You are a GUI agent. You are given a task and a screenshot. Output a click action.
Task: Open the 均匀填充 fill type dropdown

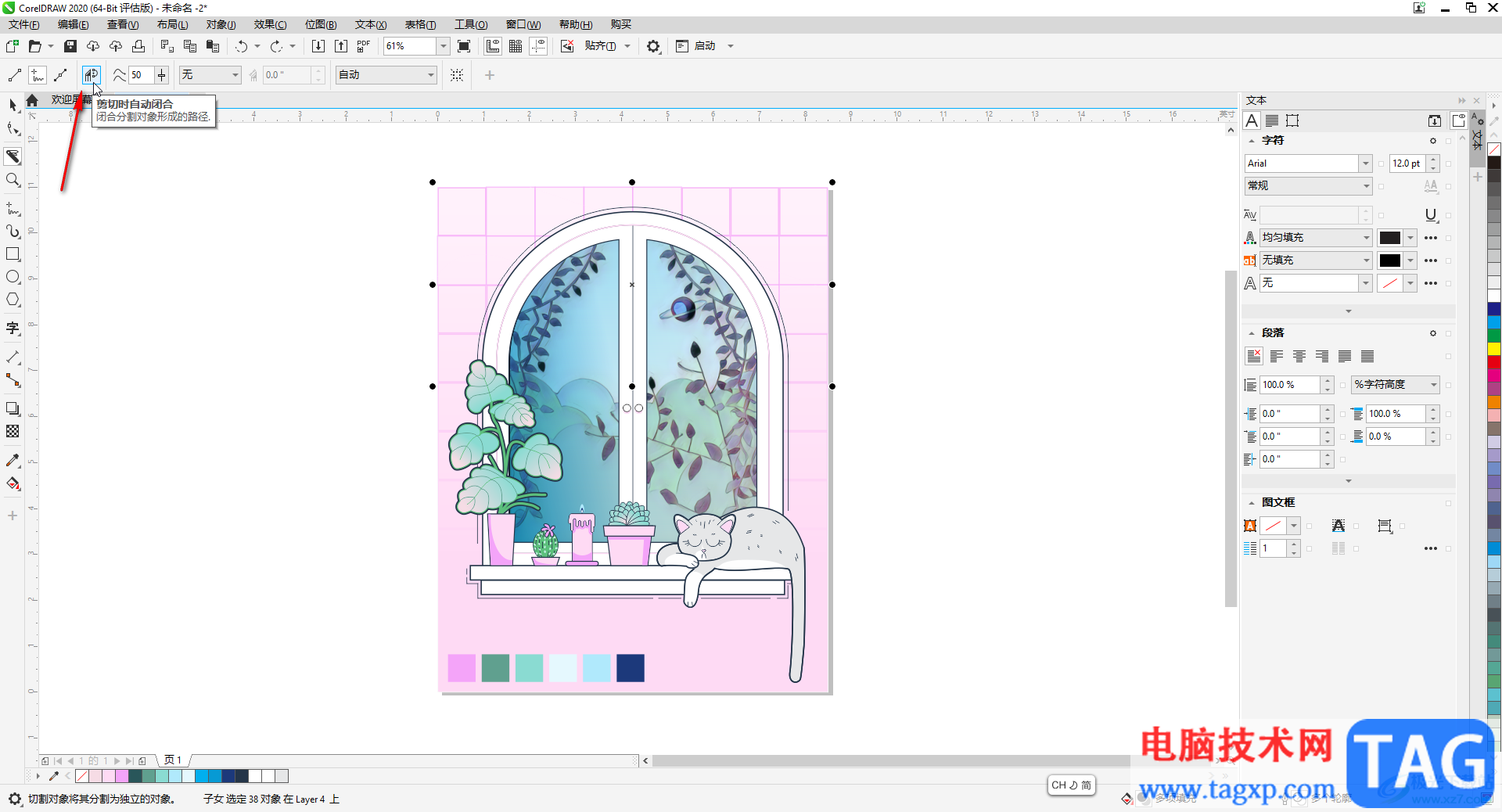pyautogui.click(x=1366, y=238)
